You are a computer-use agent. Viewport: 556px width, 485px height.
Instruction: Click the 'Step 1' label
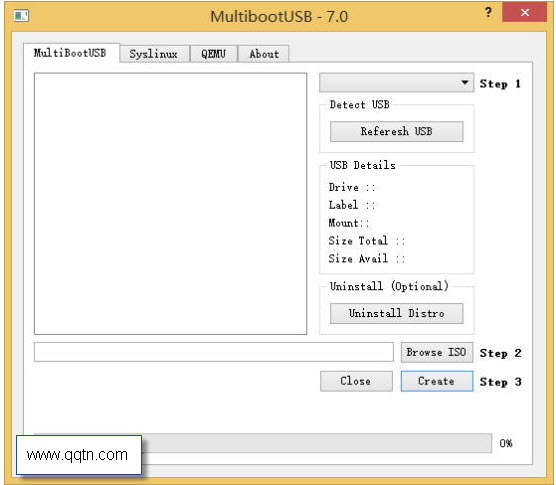(x=500, y=84)
